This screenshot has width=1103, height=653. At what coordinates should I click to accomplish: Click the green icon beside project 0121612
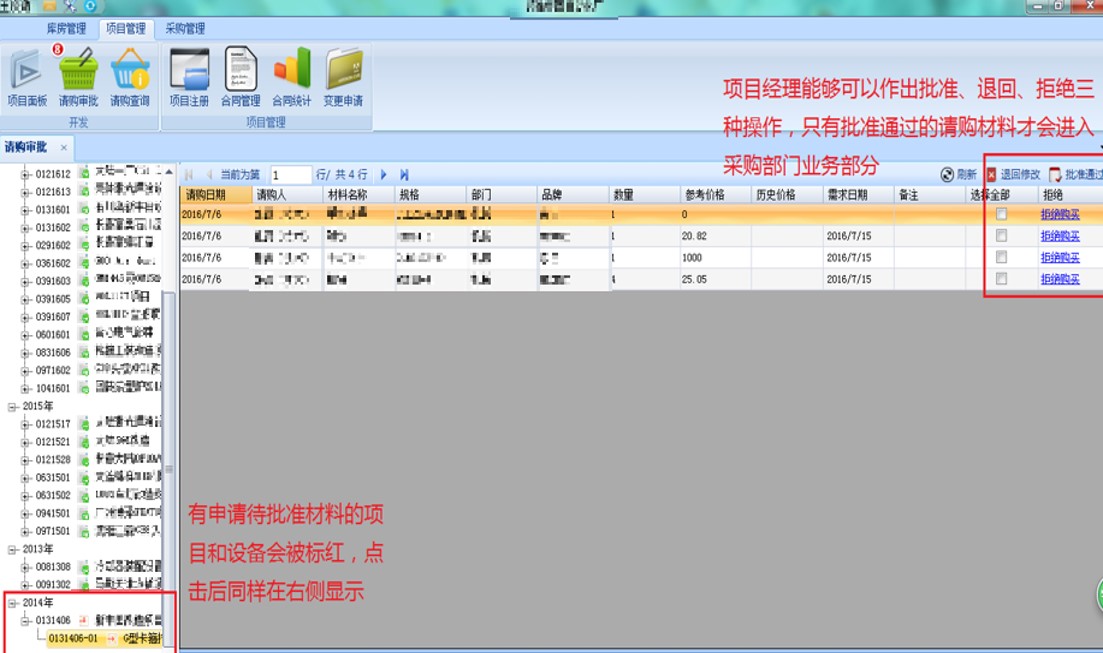tap(84, 173)
